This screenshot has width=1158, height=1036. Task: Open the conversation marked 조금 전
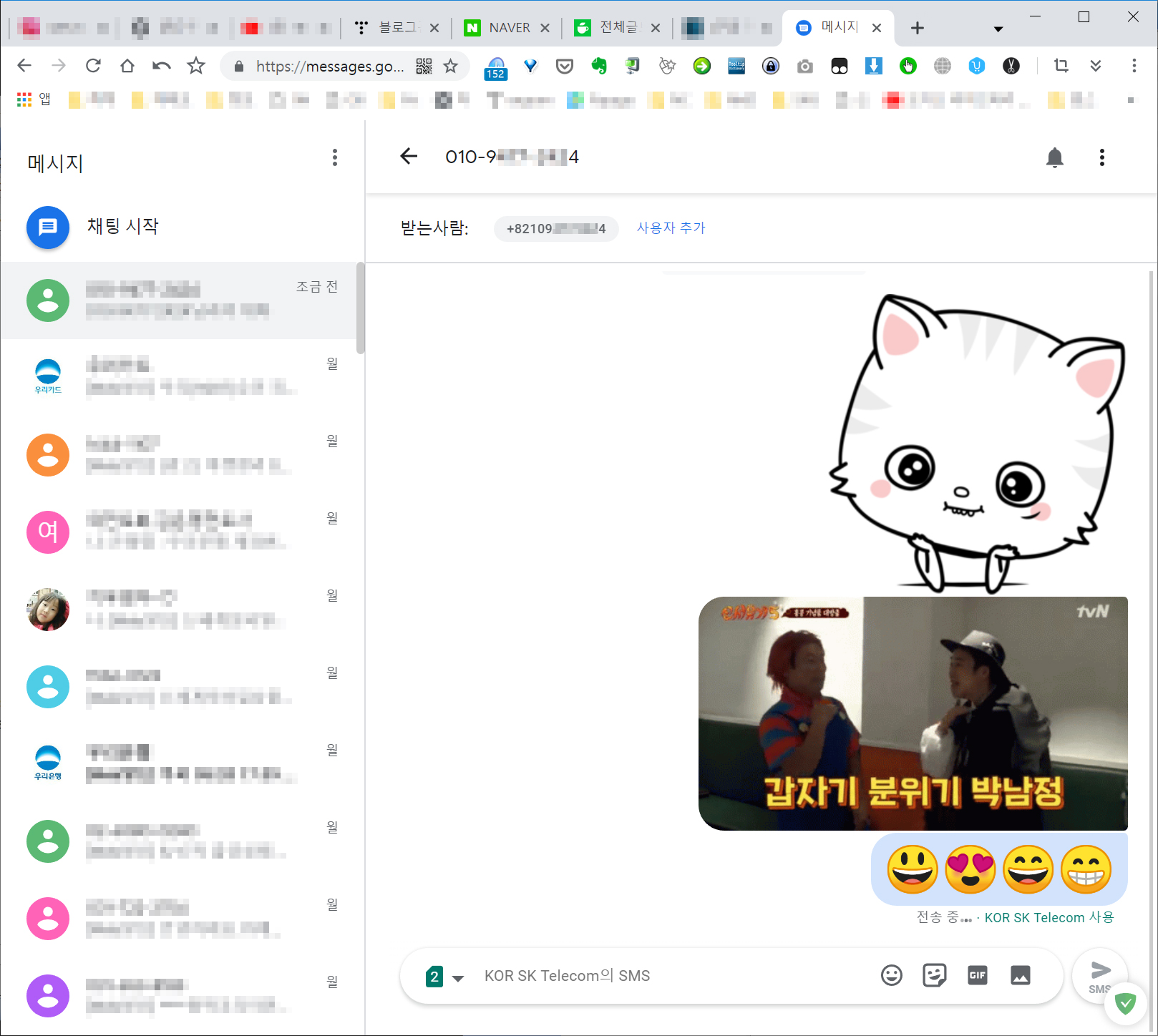point(179,300)
